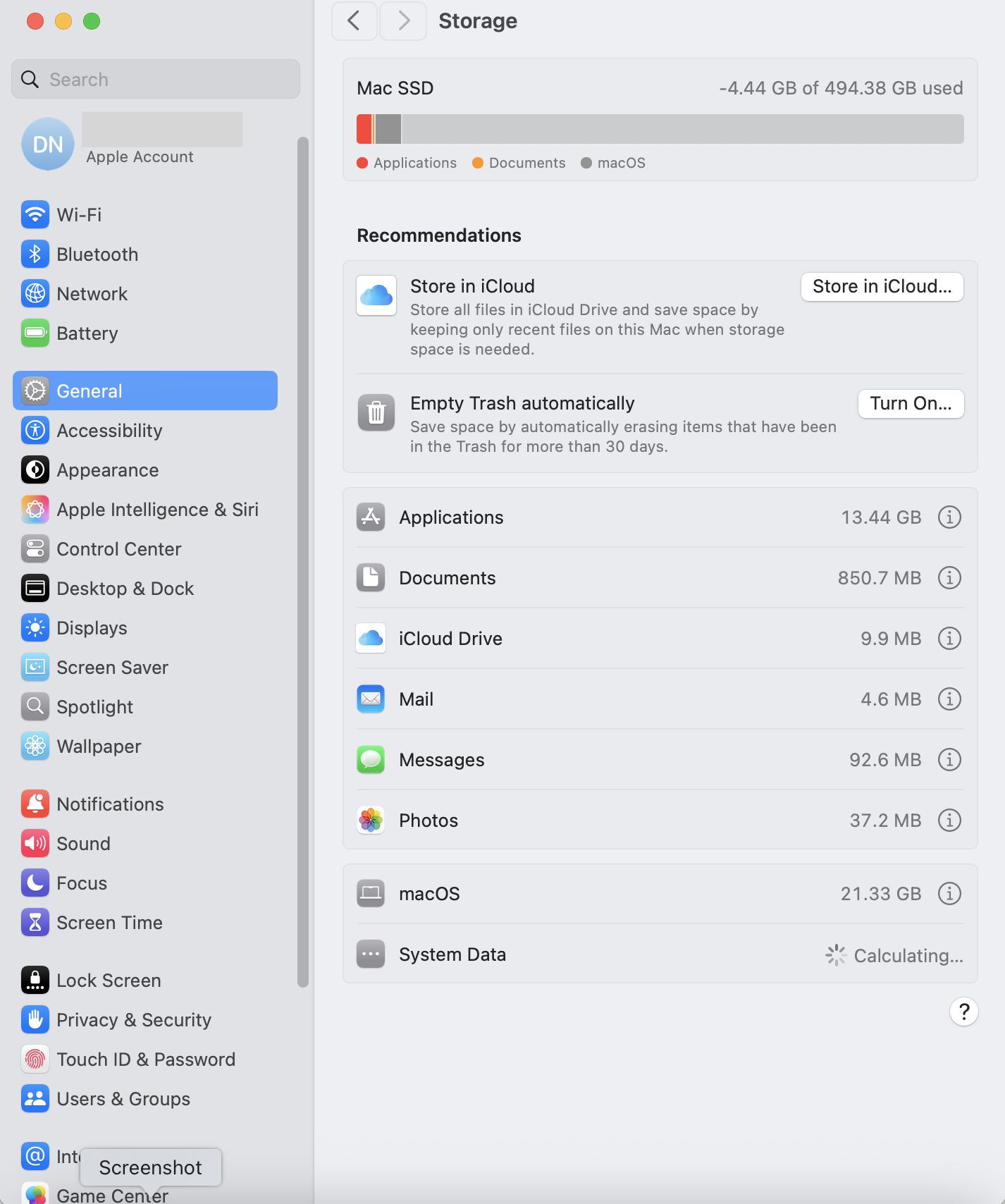Click Turn On... for Empty Trash
The height and width of the screenshot is (1204, 1005).
click(911, 403)
